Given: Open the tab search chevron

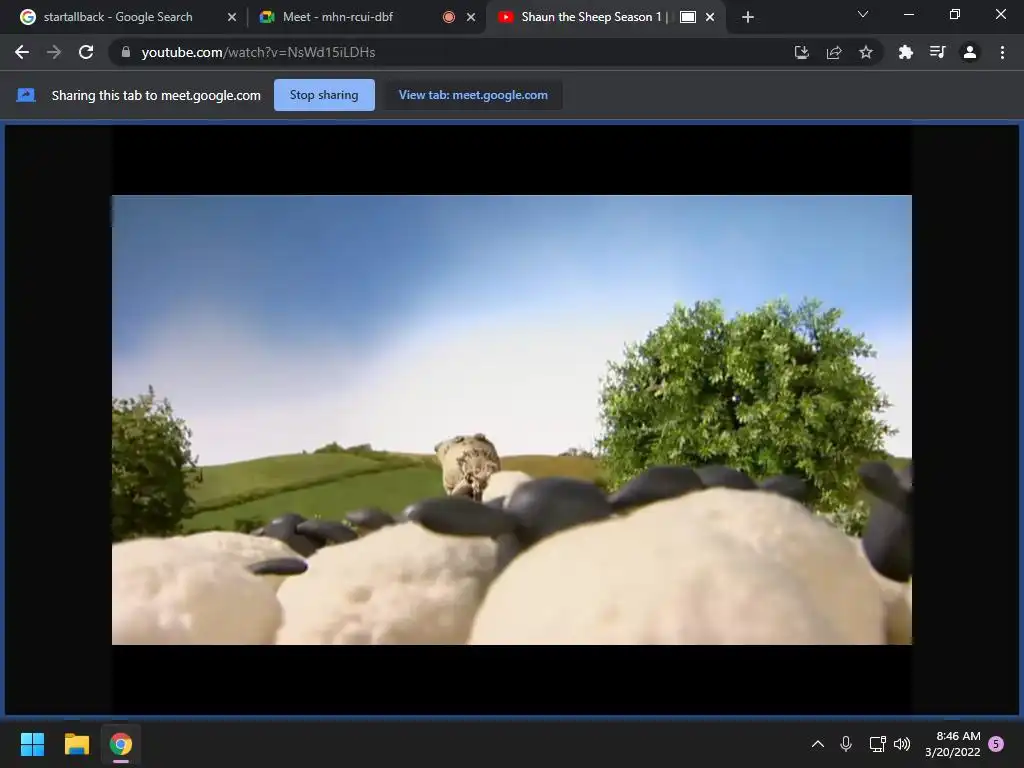Looking at the screenshot, I should coord(863,14).
